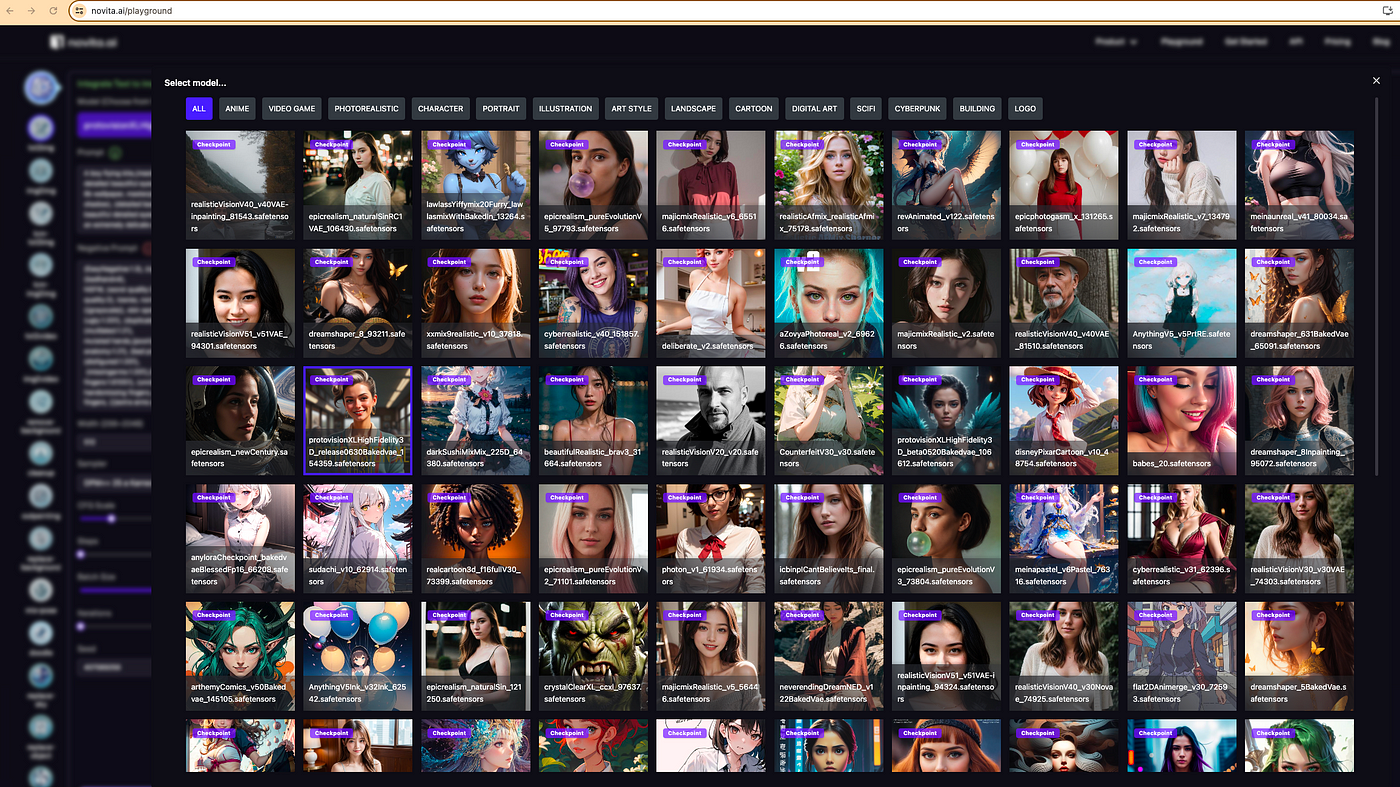Choose the ART STYLE category

(632, 109)
